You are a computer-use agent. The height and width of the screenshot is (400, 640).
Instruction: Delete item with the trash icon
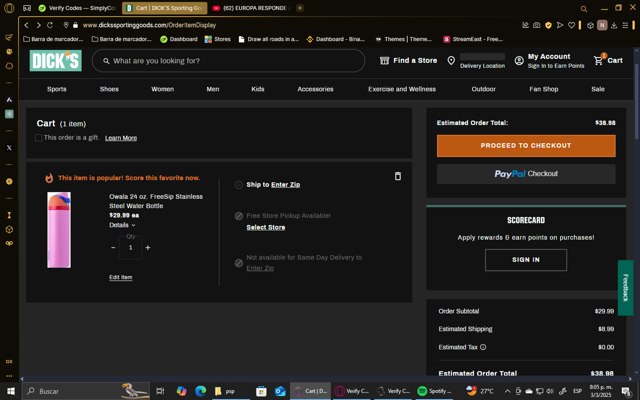(x=398, y=176)
